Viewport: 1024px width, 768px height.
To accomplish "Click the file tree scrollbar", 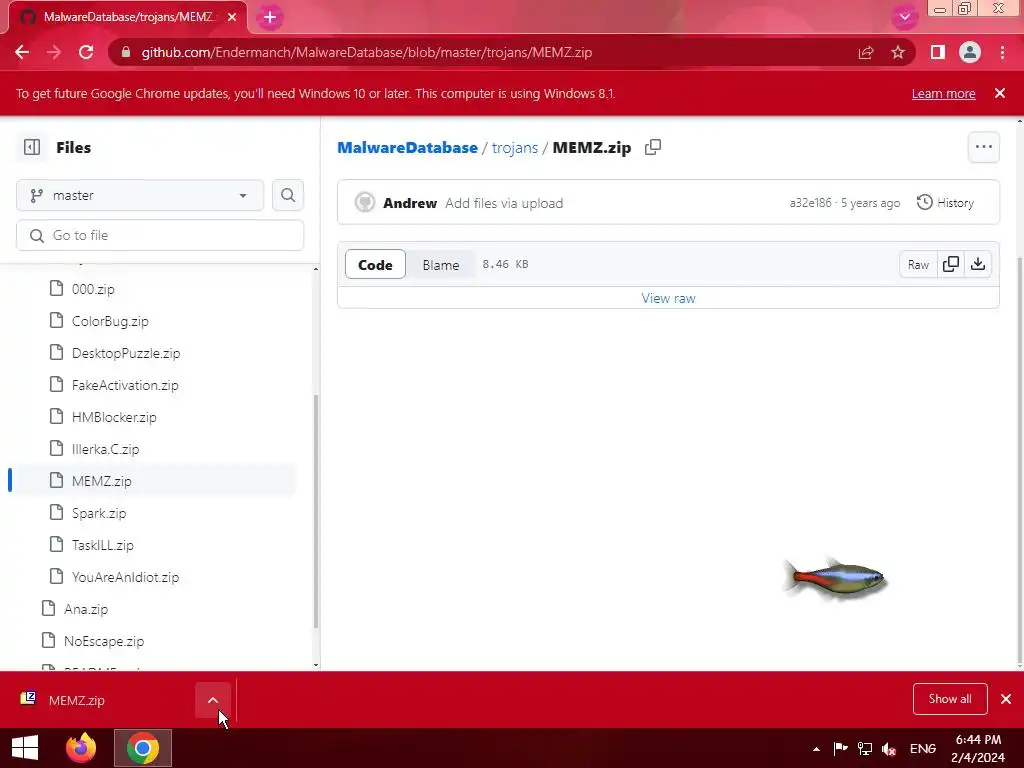I will (316, 509).
